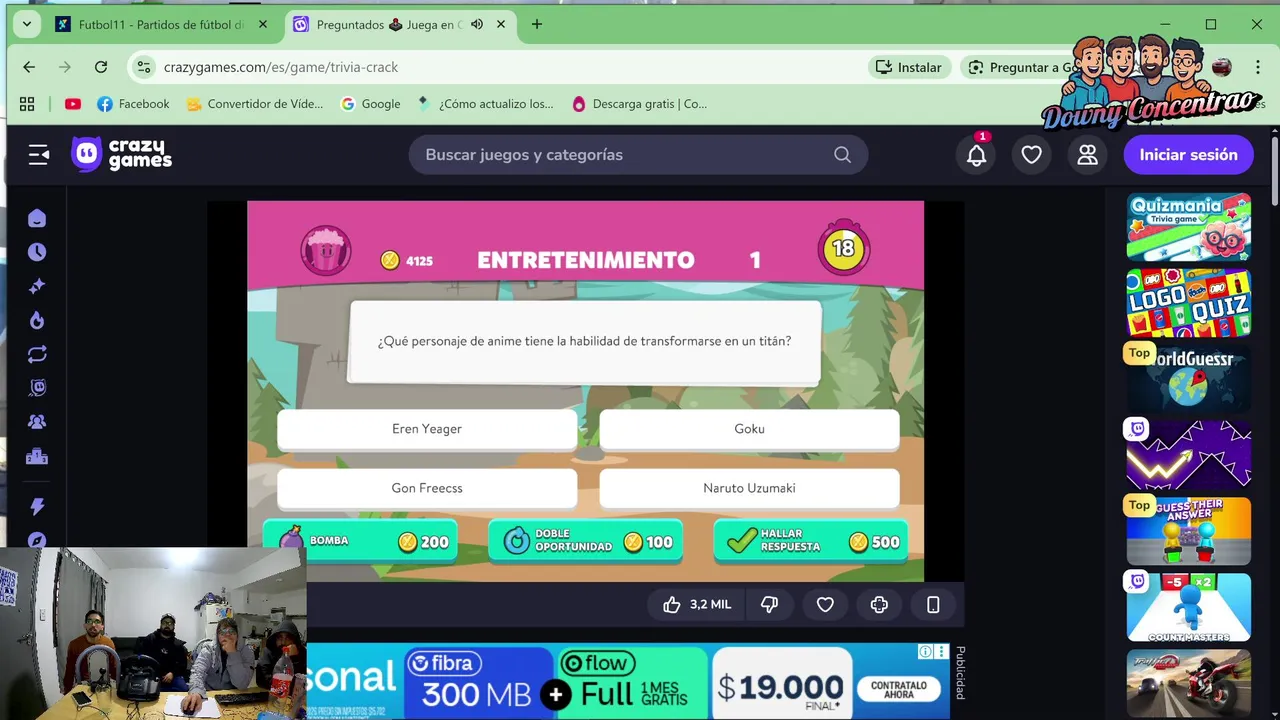
Task: Open the notifications bell
Action: pos(976,154)
